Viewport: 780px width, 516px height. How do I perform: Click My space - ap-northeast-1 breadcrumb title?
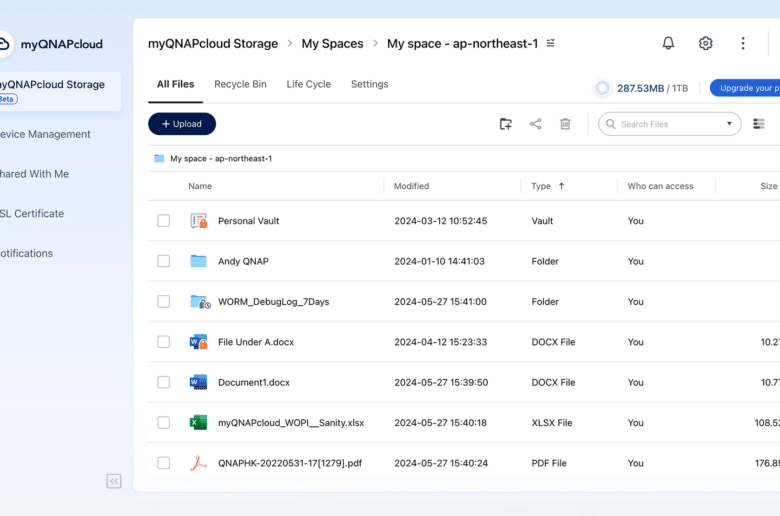pos(463,44)
